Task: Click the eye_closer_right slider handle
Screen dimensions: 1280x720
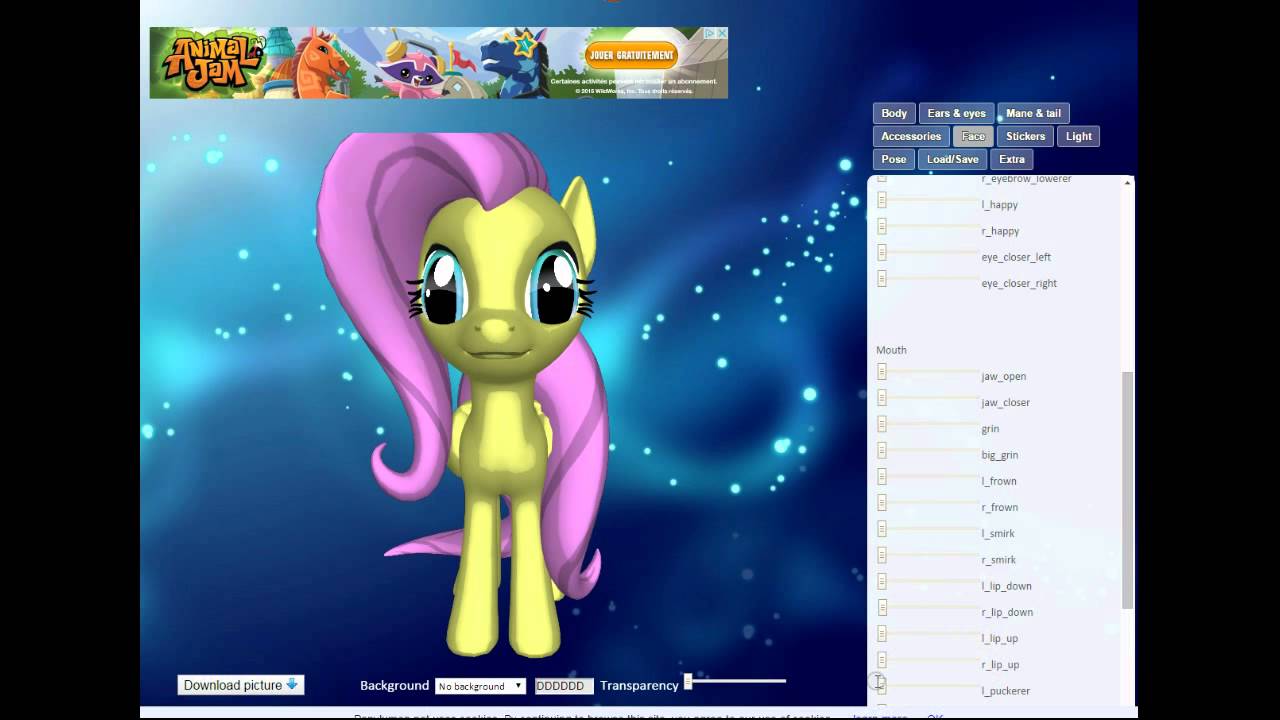Action: [x=882, y=278]
